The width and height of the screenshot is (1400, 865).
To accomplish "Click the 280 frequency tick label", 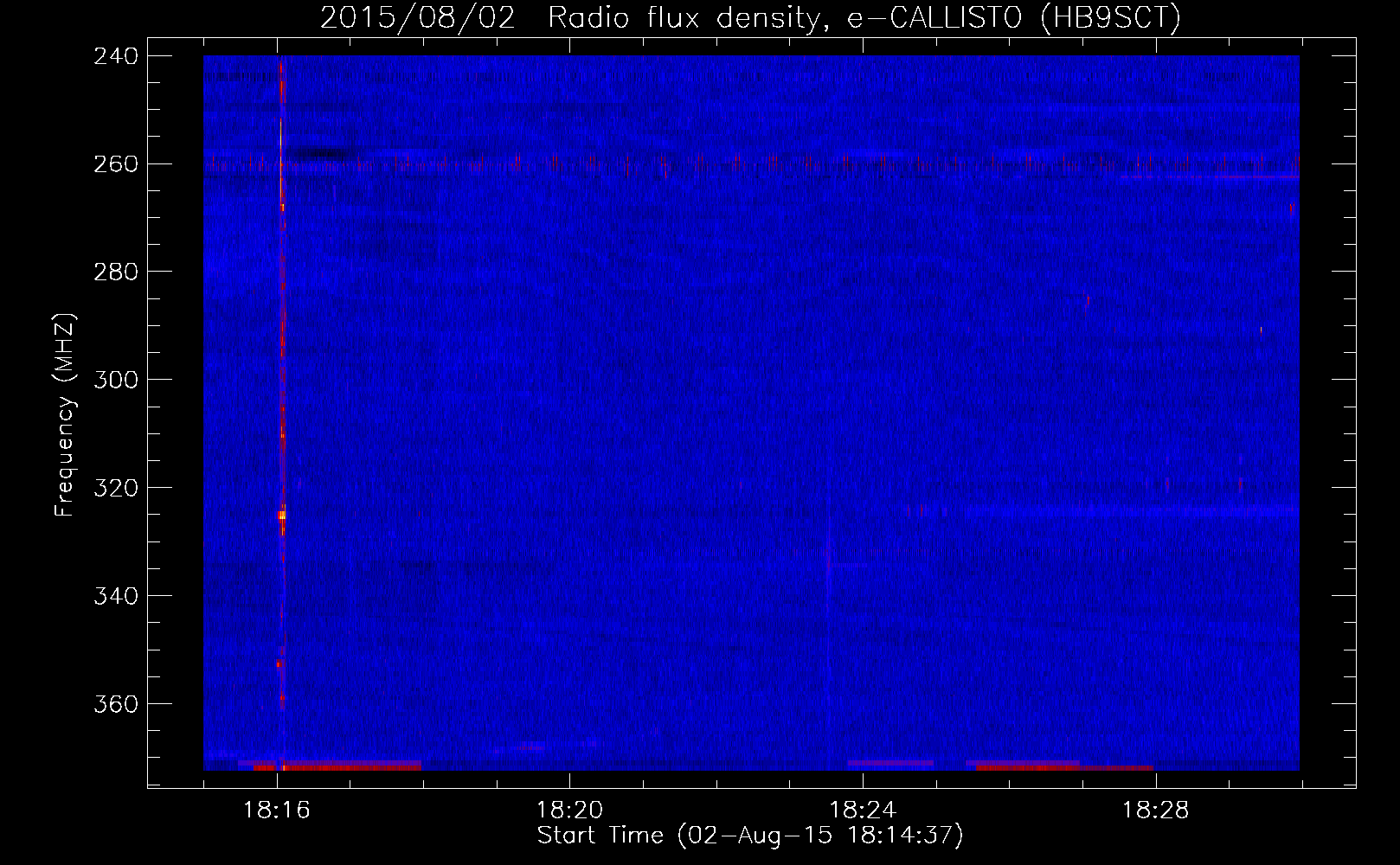I will (116, 272).
